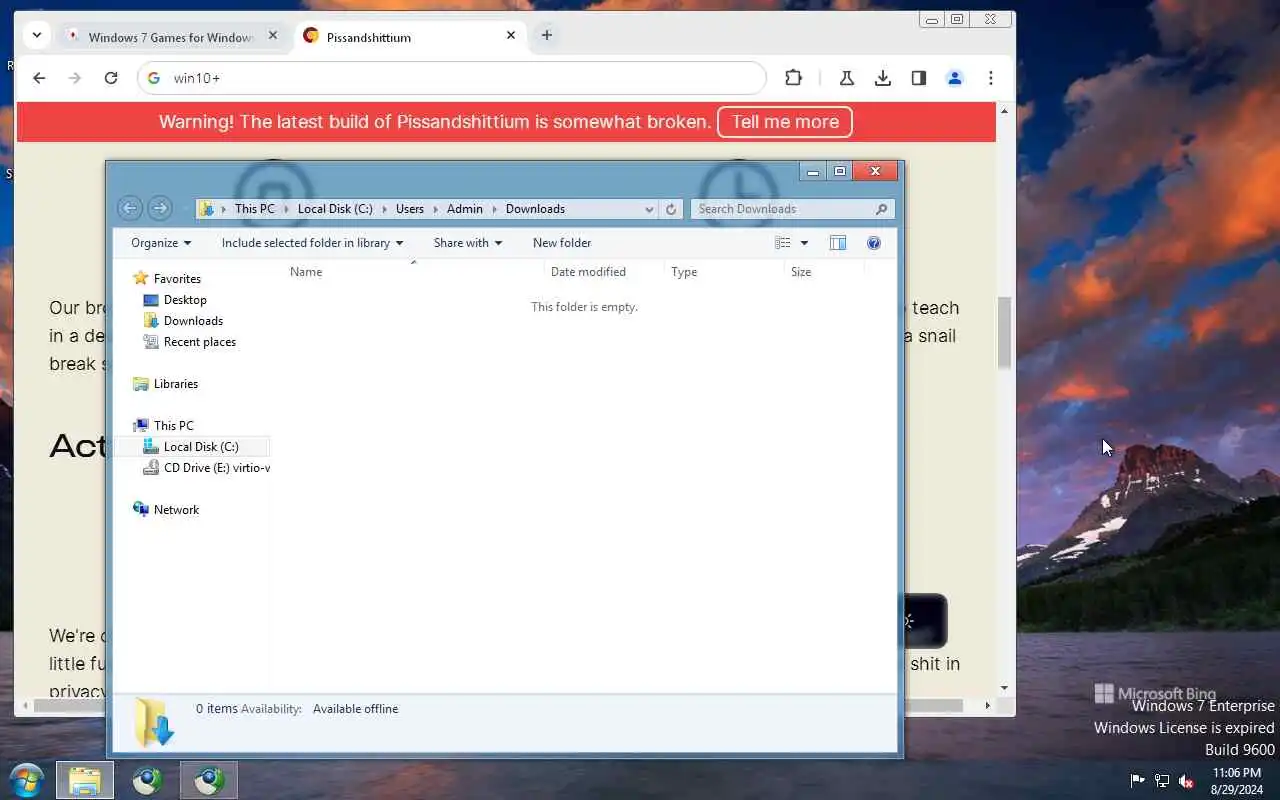Viewport: 1280px width, 800px height.
Task: Close the Pissandshittium tab
Action: click(511, 35)
